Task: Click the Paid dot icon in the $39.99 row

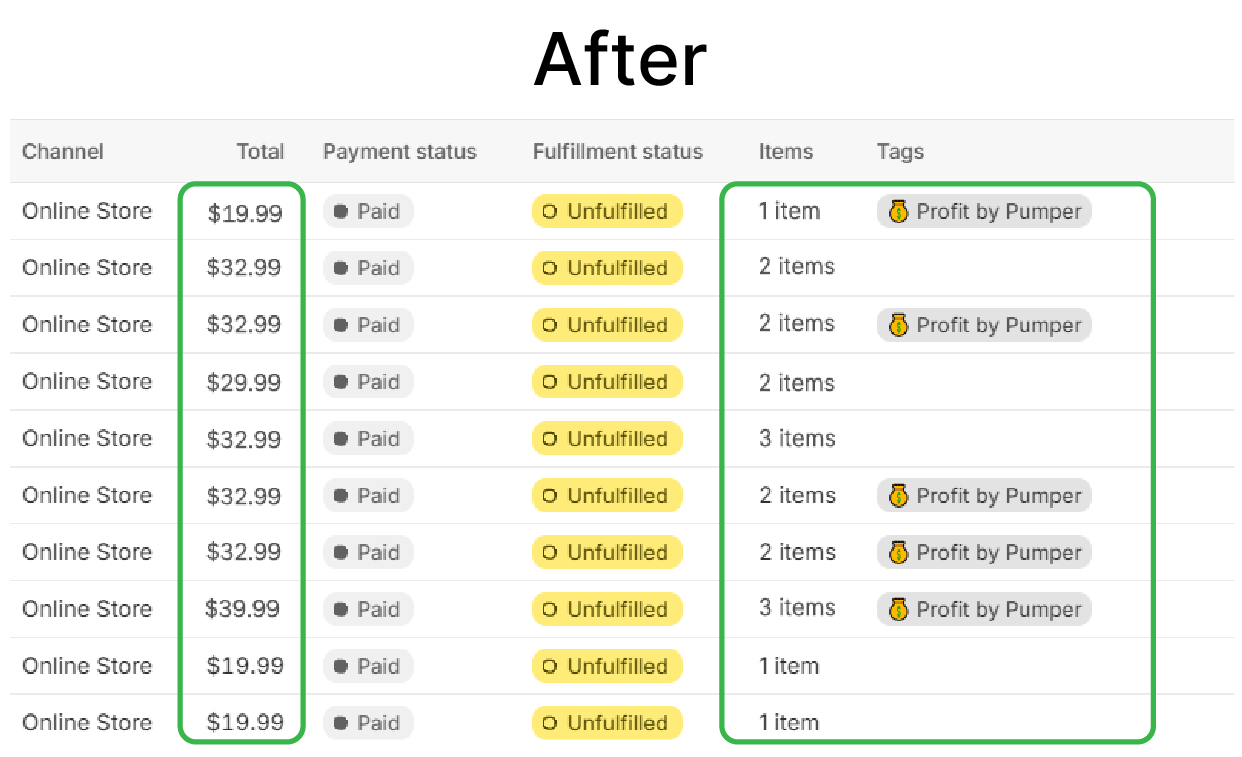Action: [341, 609]
